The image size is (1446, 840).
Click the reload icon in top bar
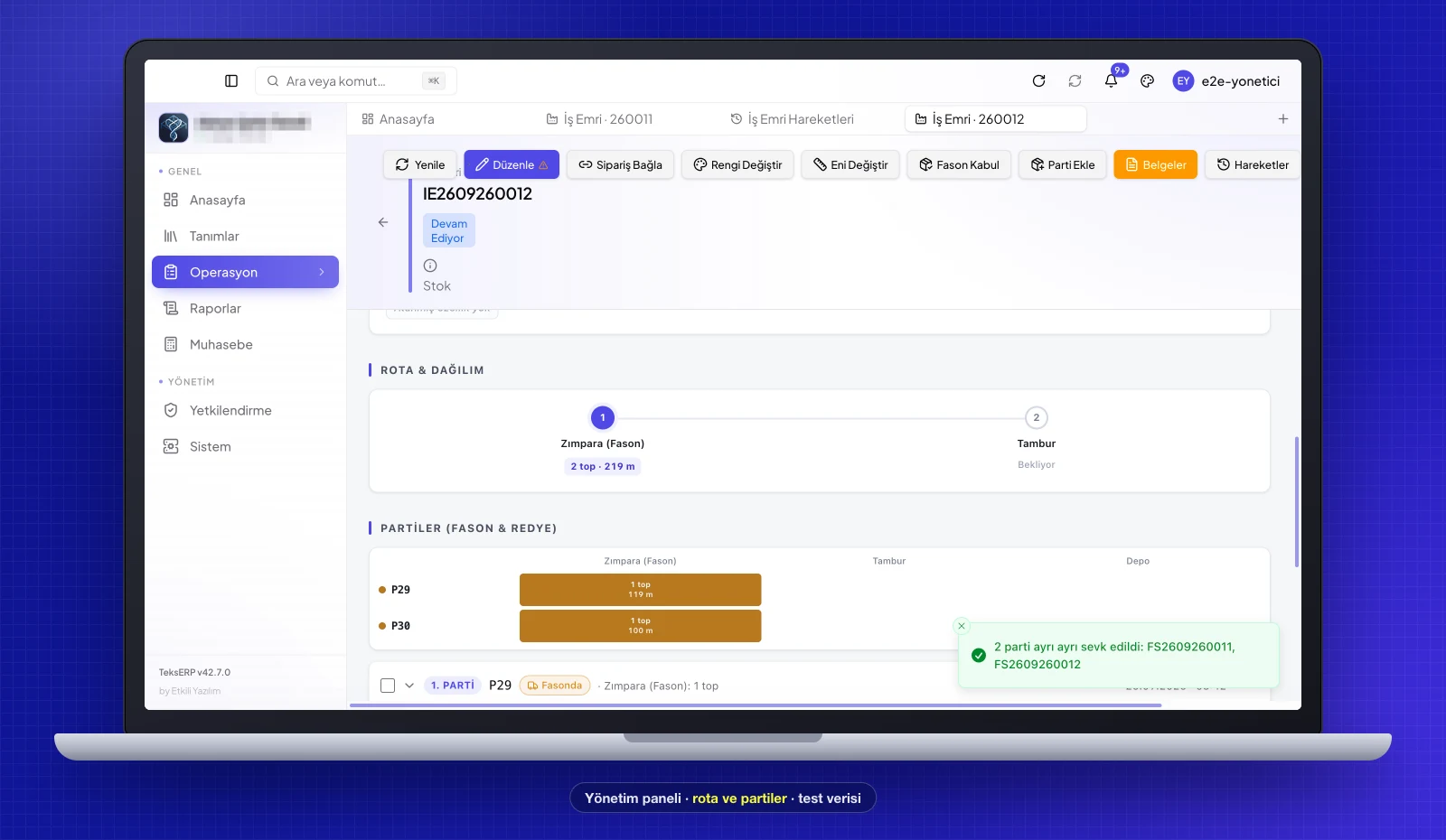tap(1038, 81)
